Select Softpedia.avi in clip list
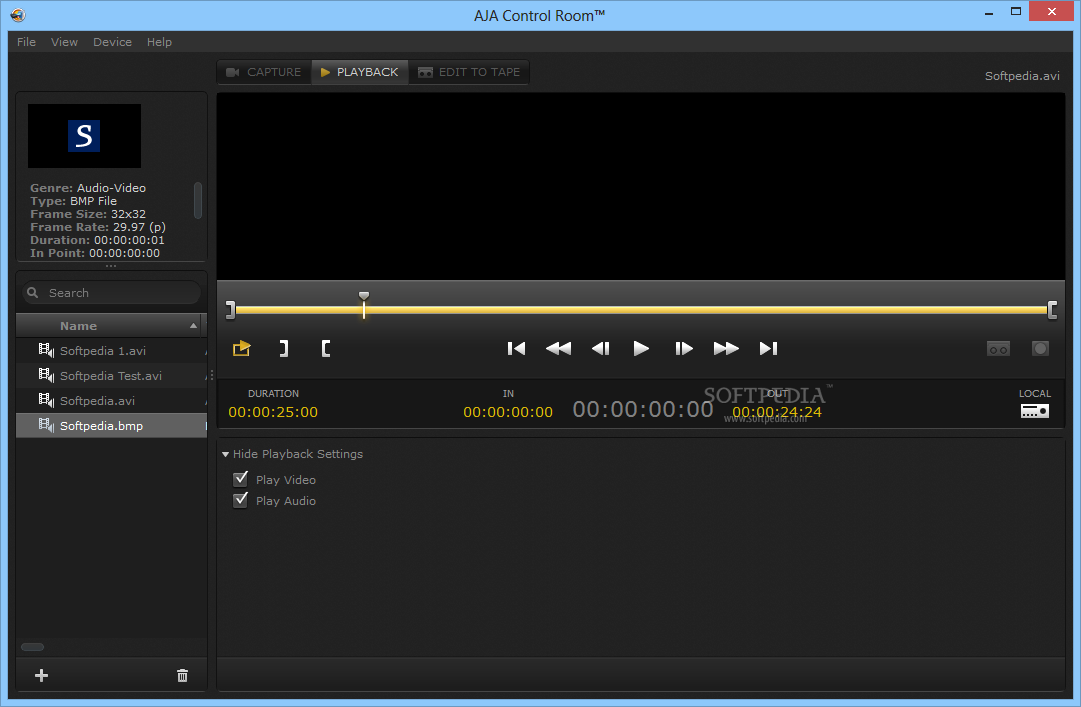Image resolution: width=1081 pixels, height=707 pixels. click(111, 400)
